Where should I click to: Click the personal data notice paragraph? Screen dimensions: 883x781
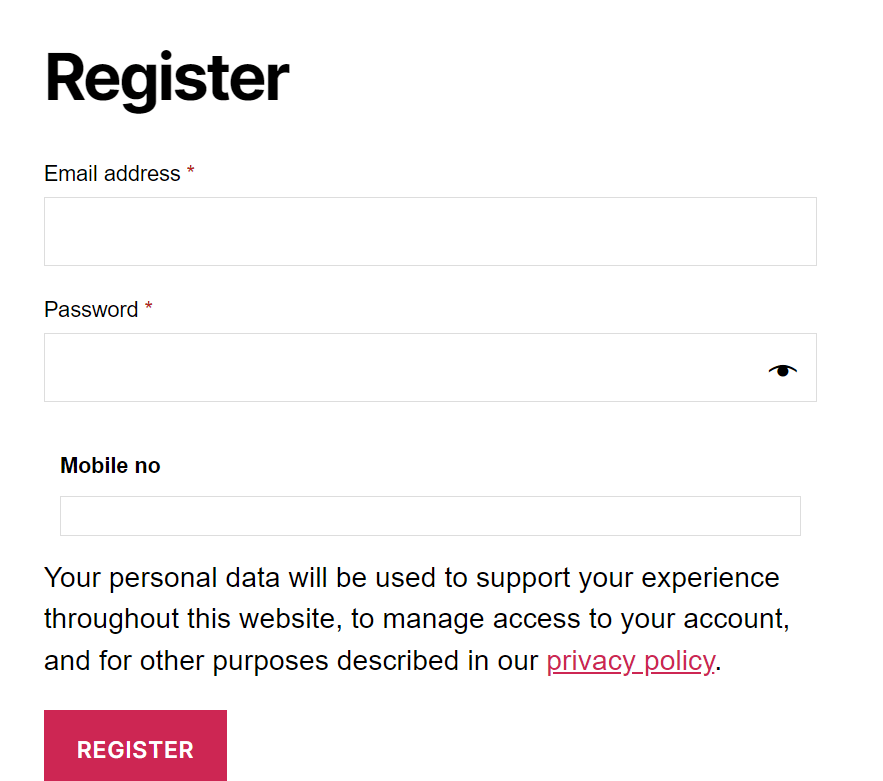point(417,619)
